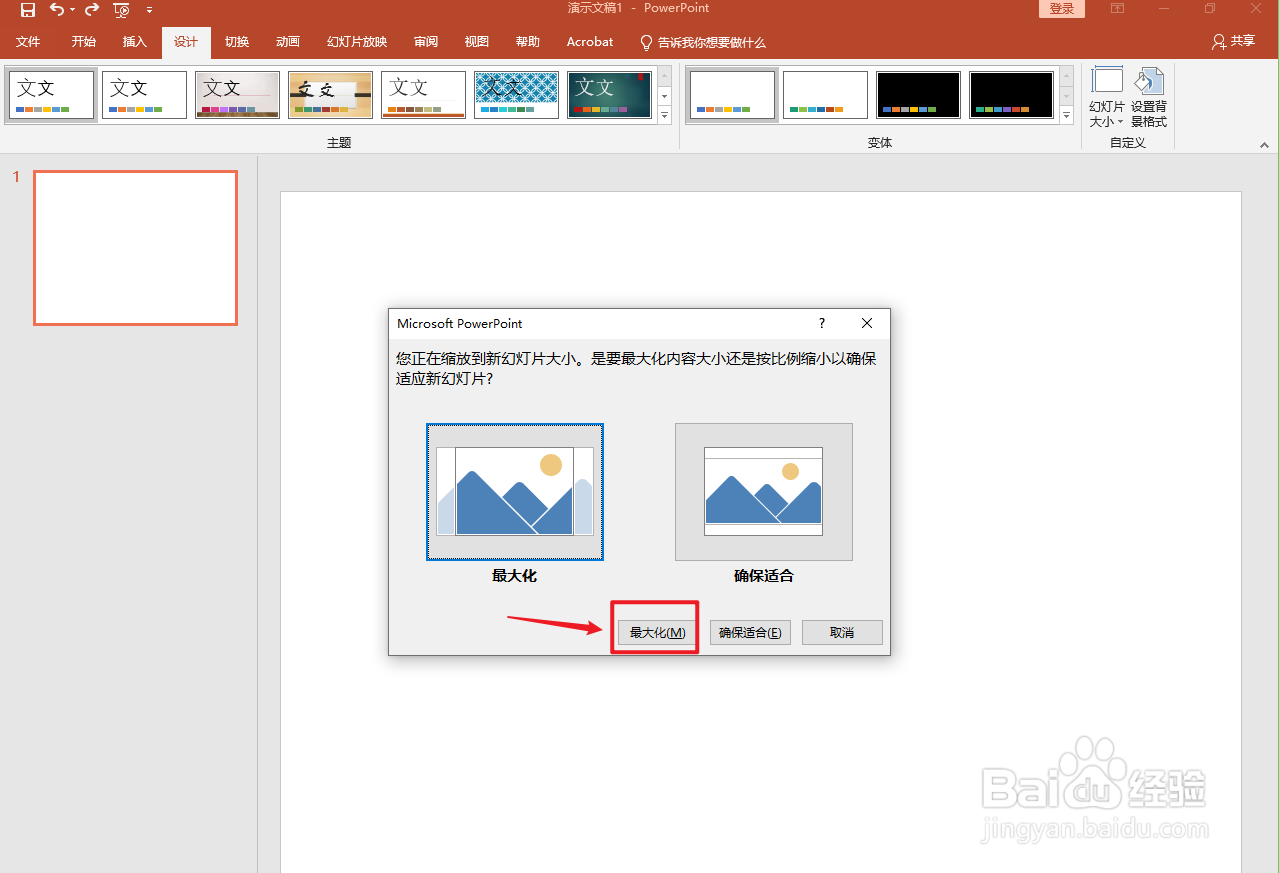Open the Acrobat tab
Viewport: 1279px width, 873px height.
pos(590,42)
